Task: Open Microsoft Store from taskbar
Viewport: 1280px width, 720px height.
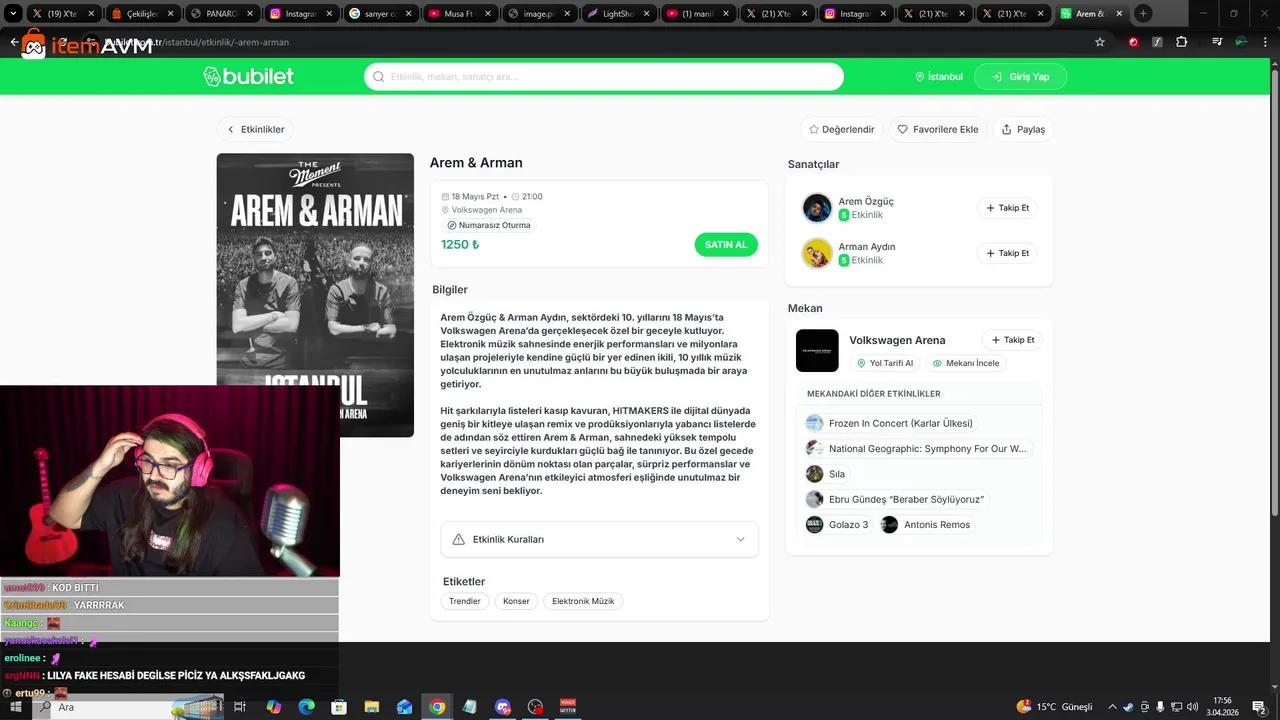Action: tap(339, 707)
